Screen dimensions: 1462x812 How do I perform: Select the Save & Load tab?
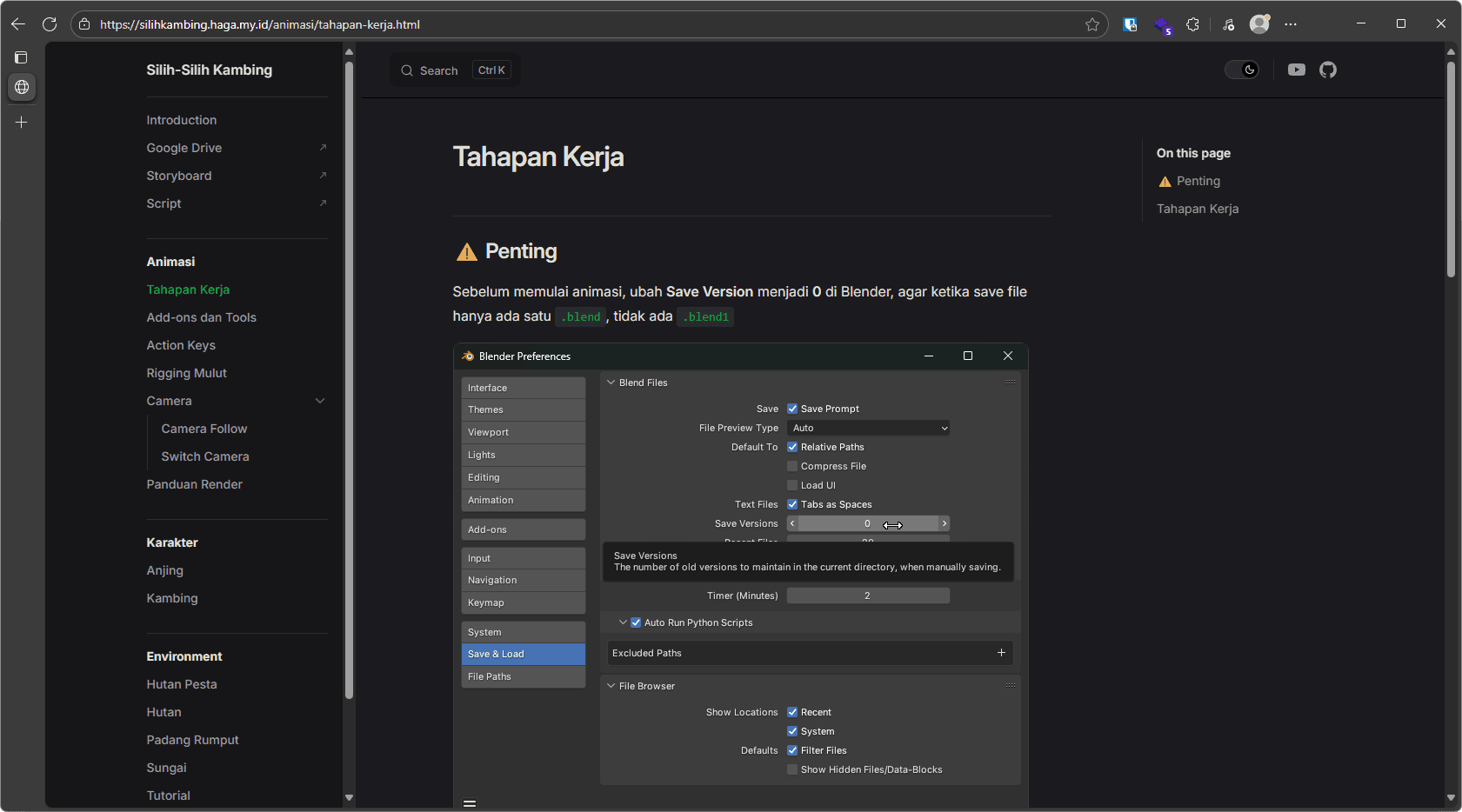tap(523, 654)
